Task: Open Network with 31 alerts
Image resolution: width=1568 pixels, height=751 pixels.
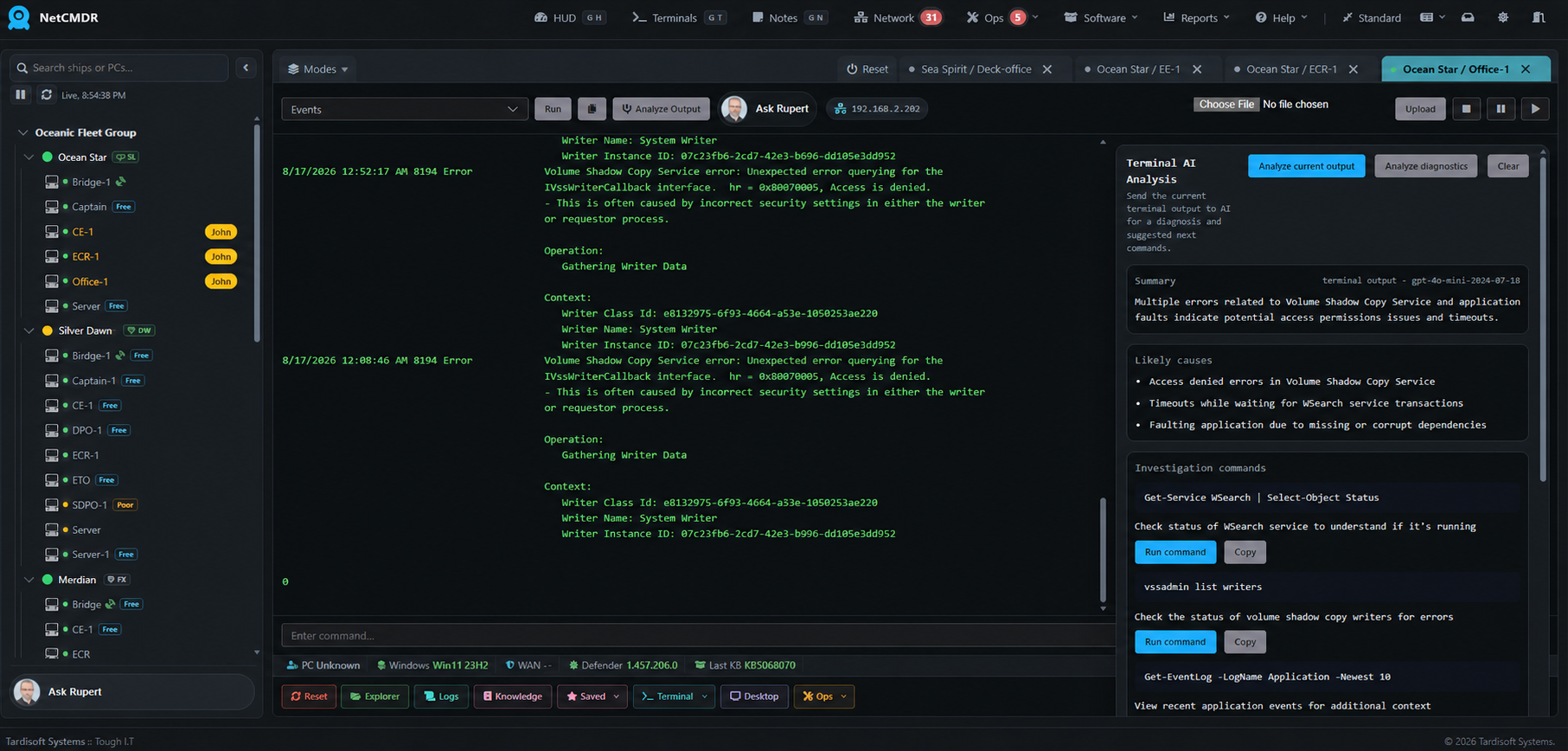Action: click(x=897, y=17)
